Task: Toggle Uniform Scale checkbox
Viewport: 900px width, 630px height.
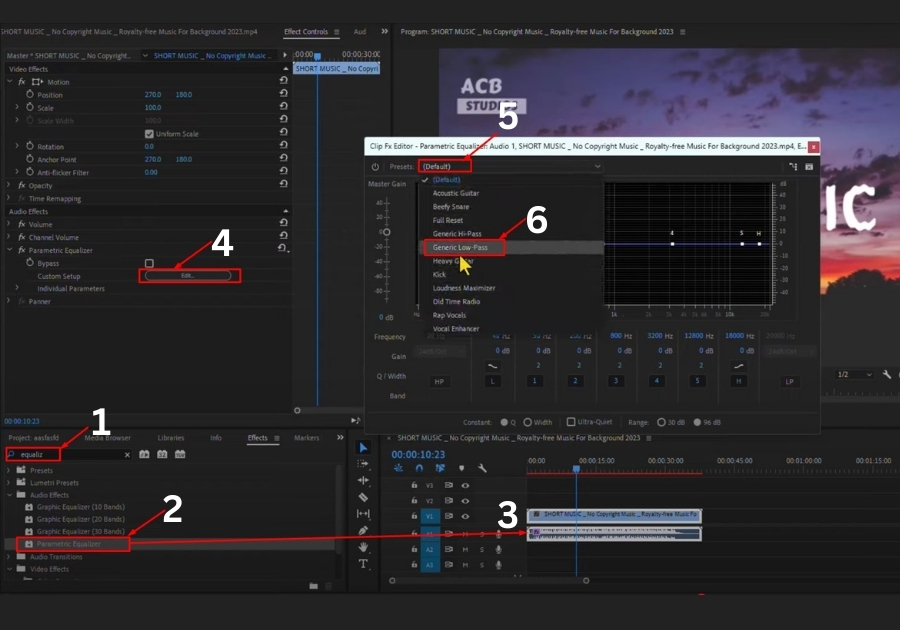Action: coord(149,134)
